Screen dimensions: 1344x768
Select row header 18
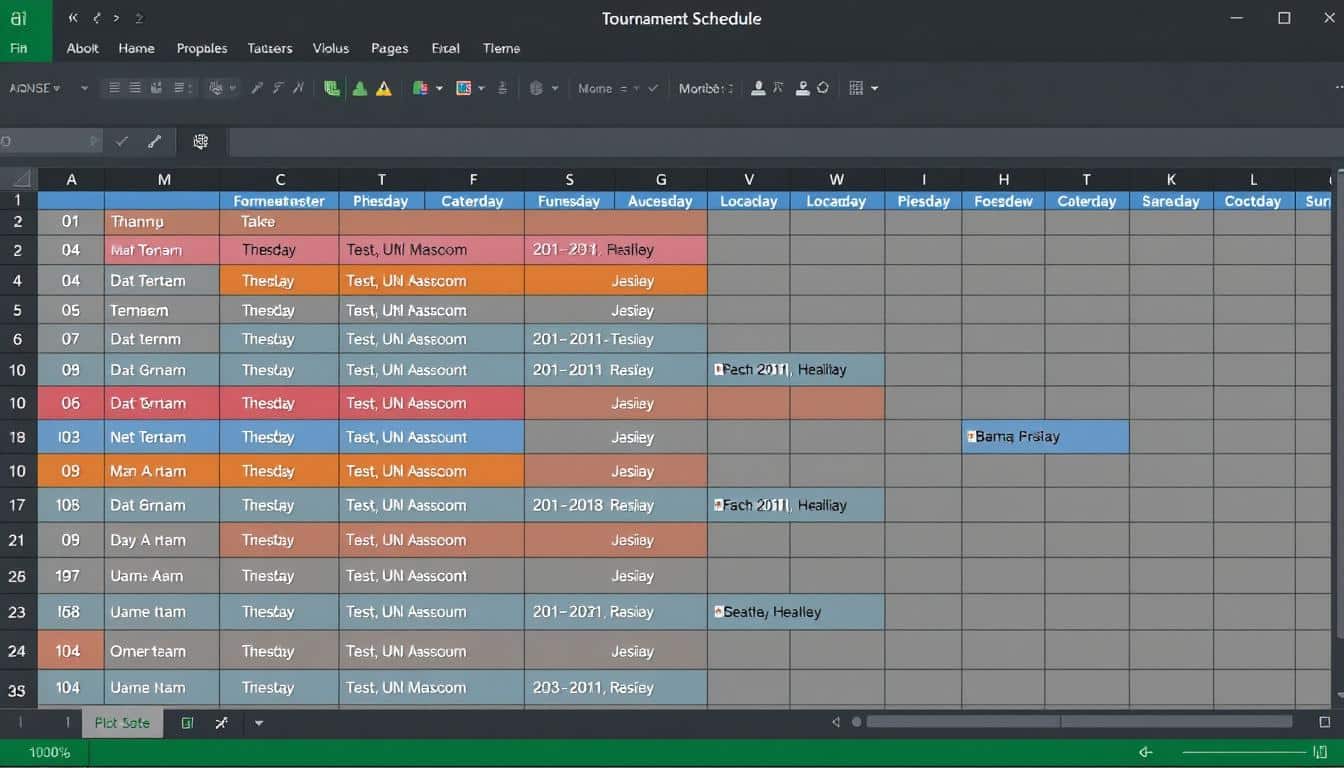[x=18, y=437]
